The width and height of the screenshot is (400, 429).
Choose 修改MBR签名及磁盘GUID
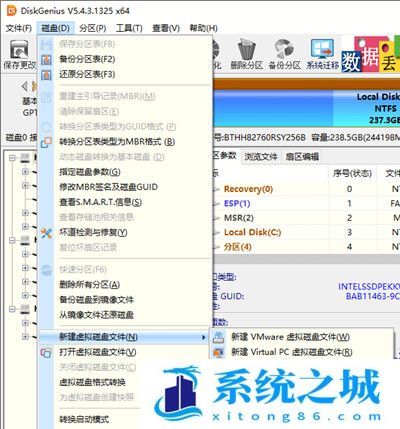(125, 187)
